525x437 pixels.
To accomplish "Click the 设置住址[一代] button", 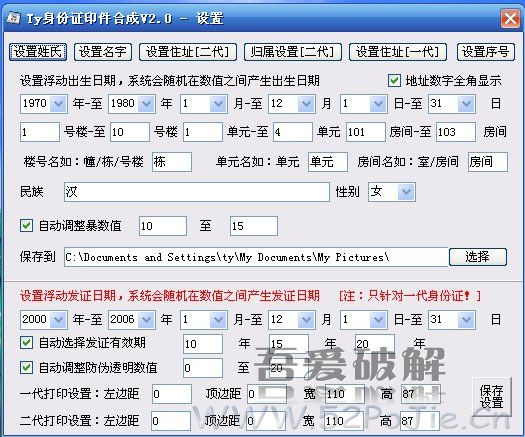I will (x=398, y=52).
